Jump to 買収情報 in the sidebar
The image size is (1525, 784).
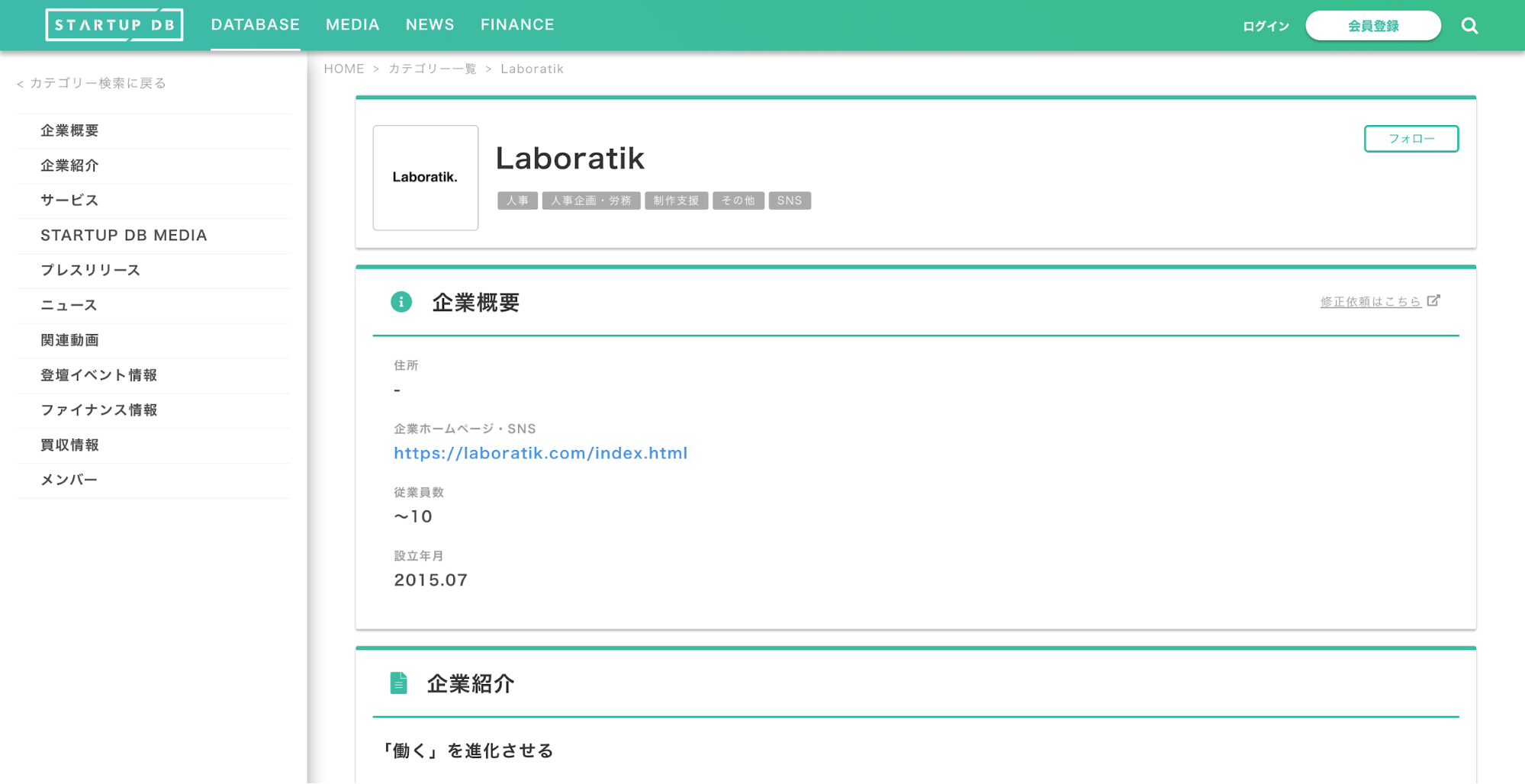[x=153, y=446]
